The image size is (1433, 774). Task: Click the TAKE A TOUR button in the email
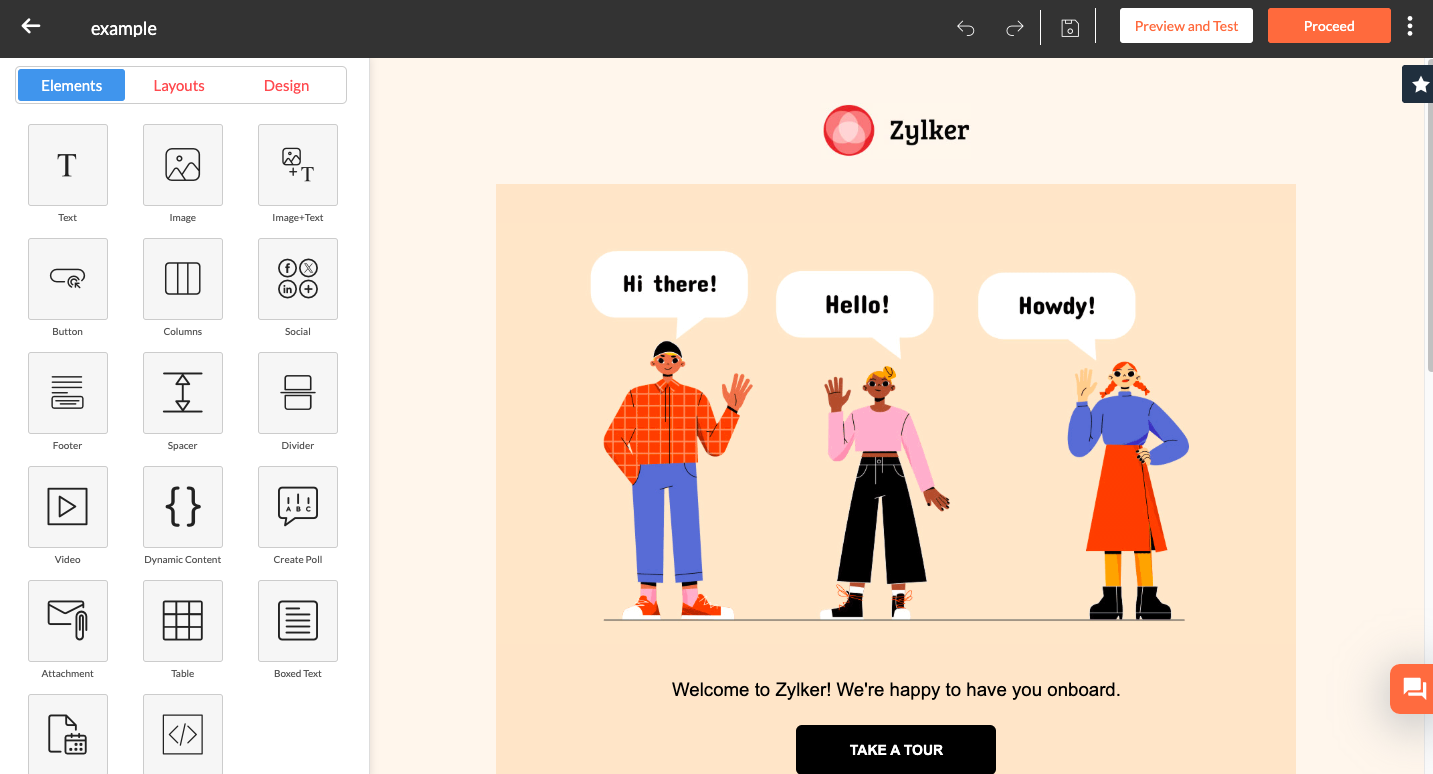896,749
